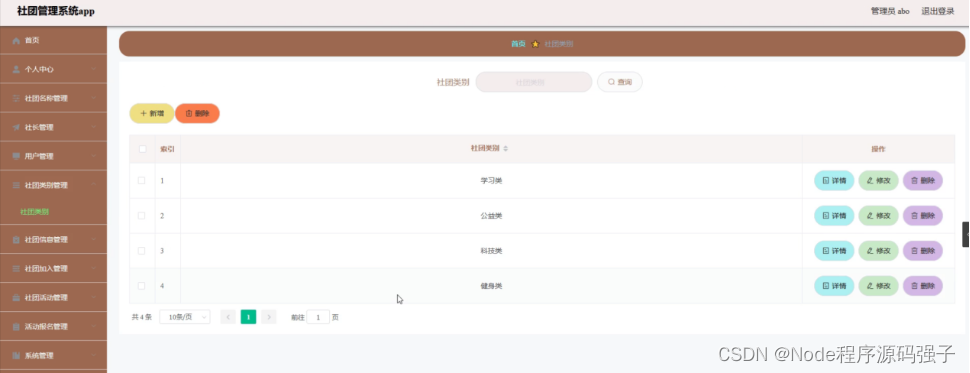Viewport: 970px width, 373px height.
Task: Click the 查询 search button
Action: click(619, 82)
